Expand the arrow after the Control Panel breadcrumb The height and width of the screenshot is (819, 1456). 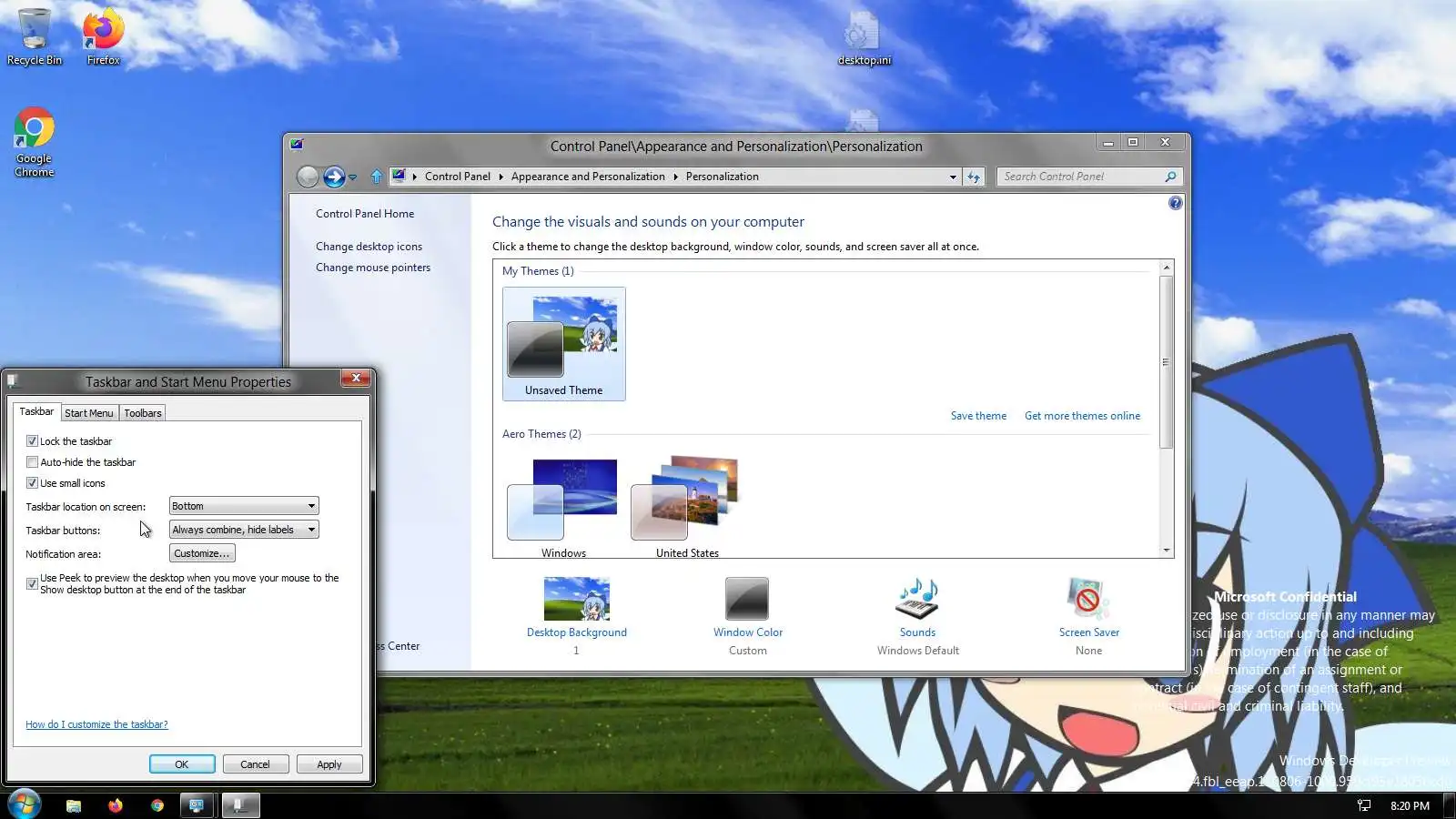500,177
